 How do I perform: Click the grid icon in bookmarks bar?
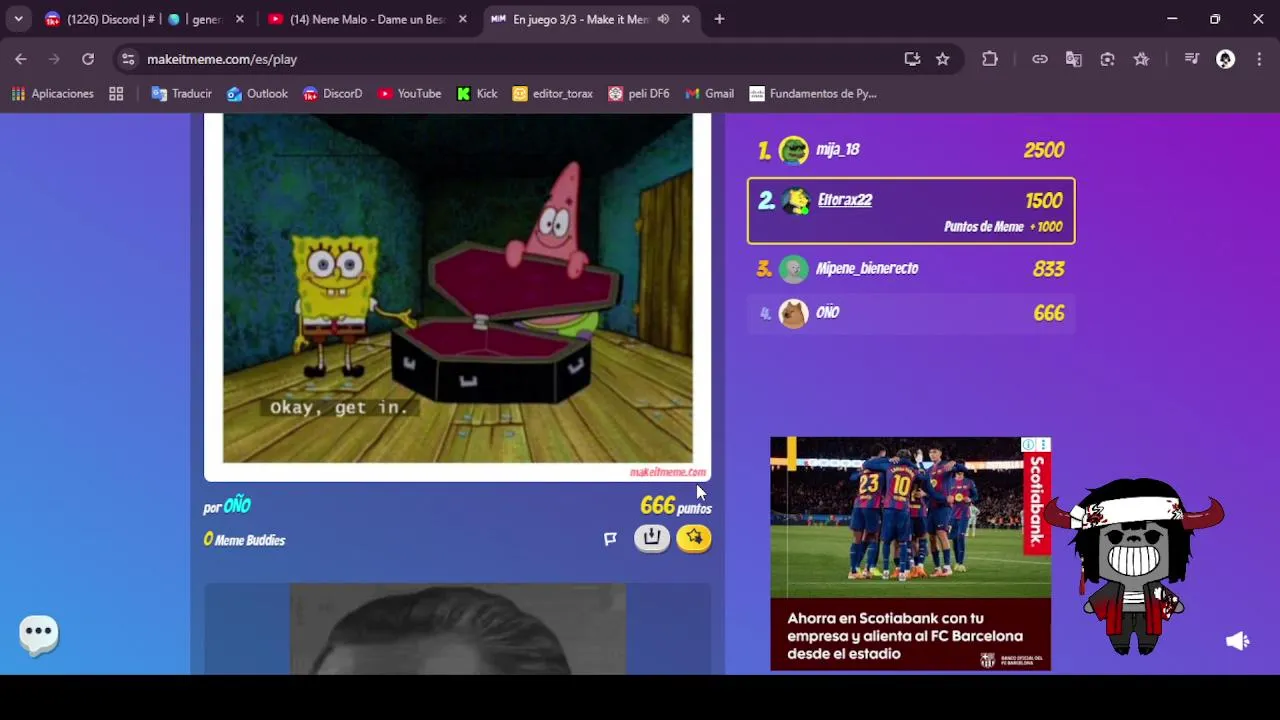116,94
